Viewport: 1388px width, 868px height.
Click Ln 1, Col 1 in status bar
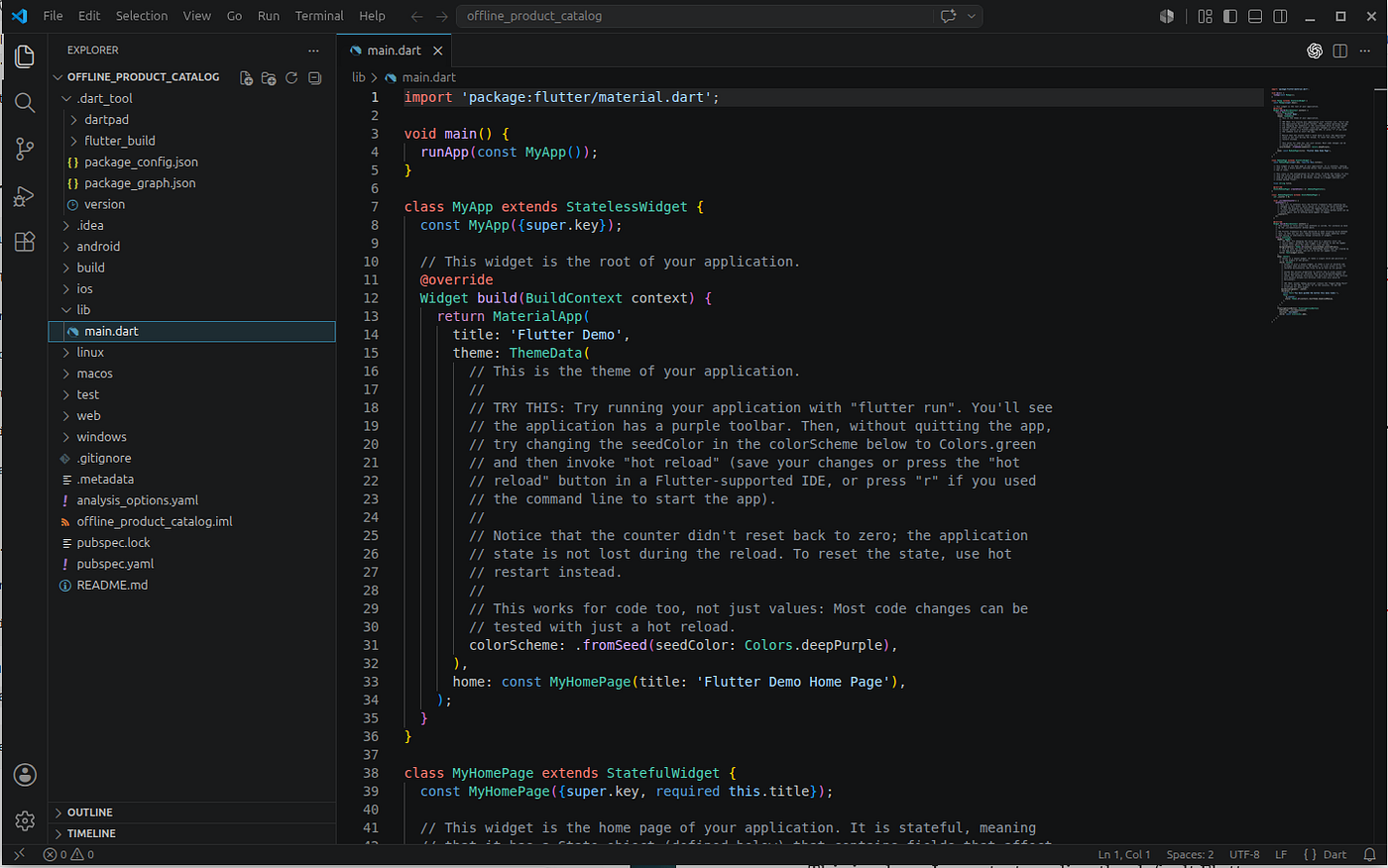(x=1124, y=854)
